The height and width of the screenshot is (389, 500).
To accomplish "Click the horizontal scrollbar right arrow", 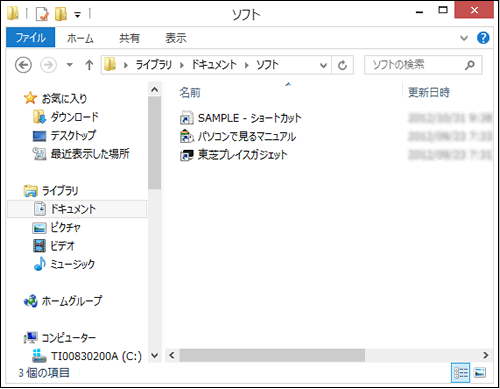I will coord(486,355).
